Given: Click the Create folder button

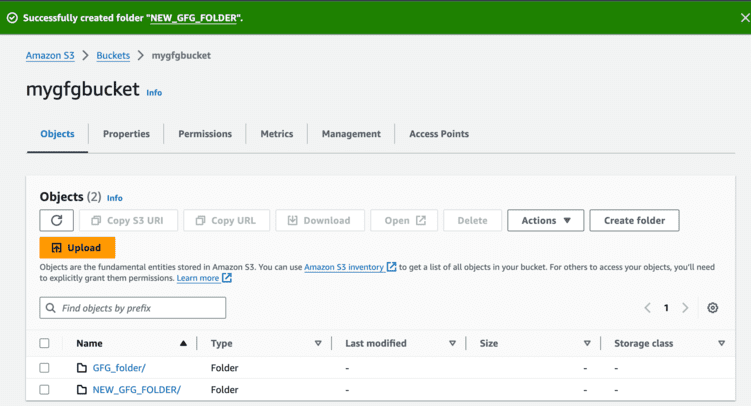Looking at the screenshot, I should 634,220.
